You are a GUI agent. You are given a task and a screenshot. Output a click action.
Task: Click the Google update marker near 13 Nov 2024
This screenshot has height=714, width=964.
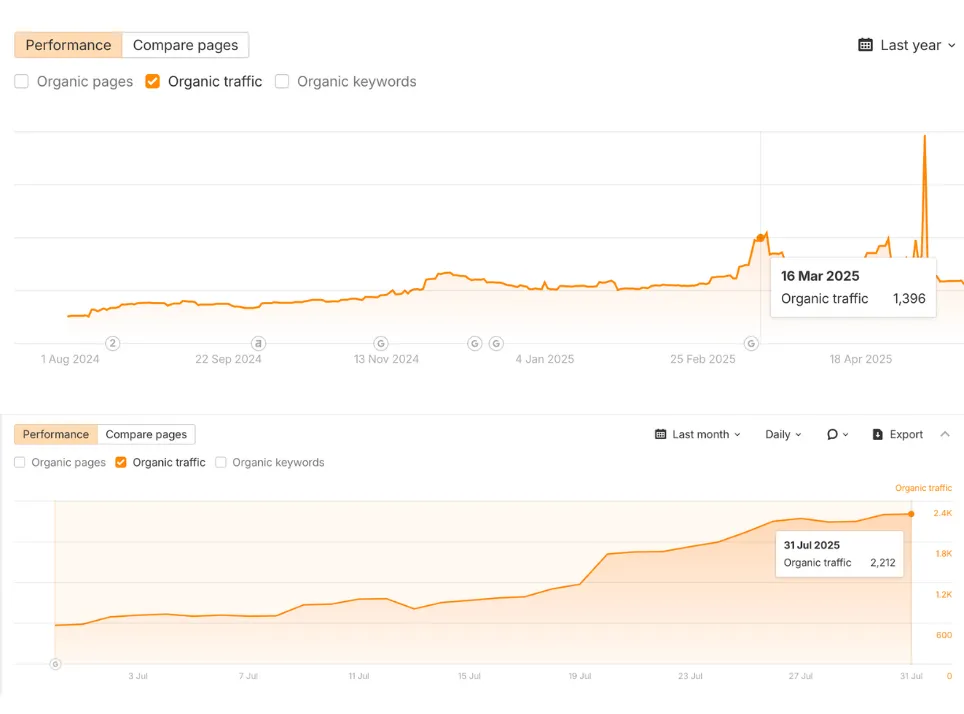click(380, 343)
